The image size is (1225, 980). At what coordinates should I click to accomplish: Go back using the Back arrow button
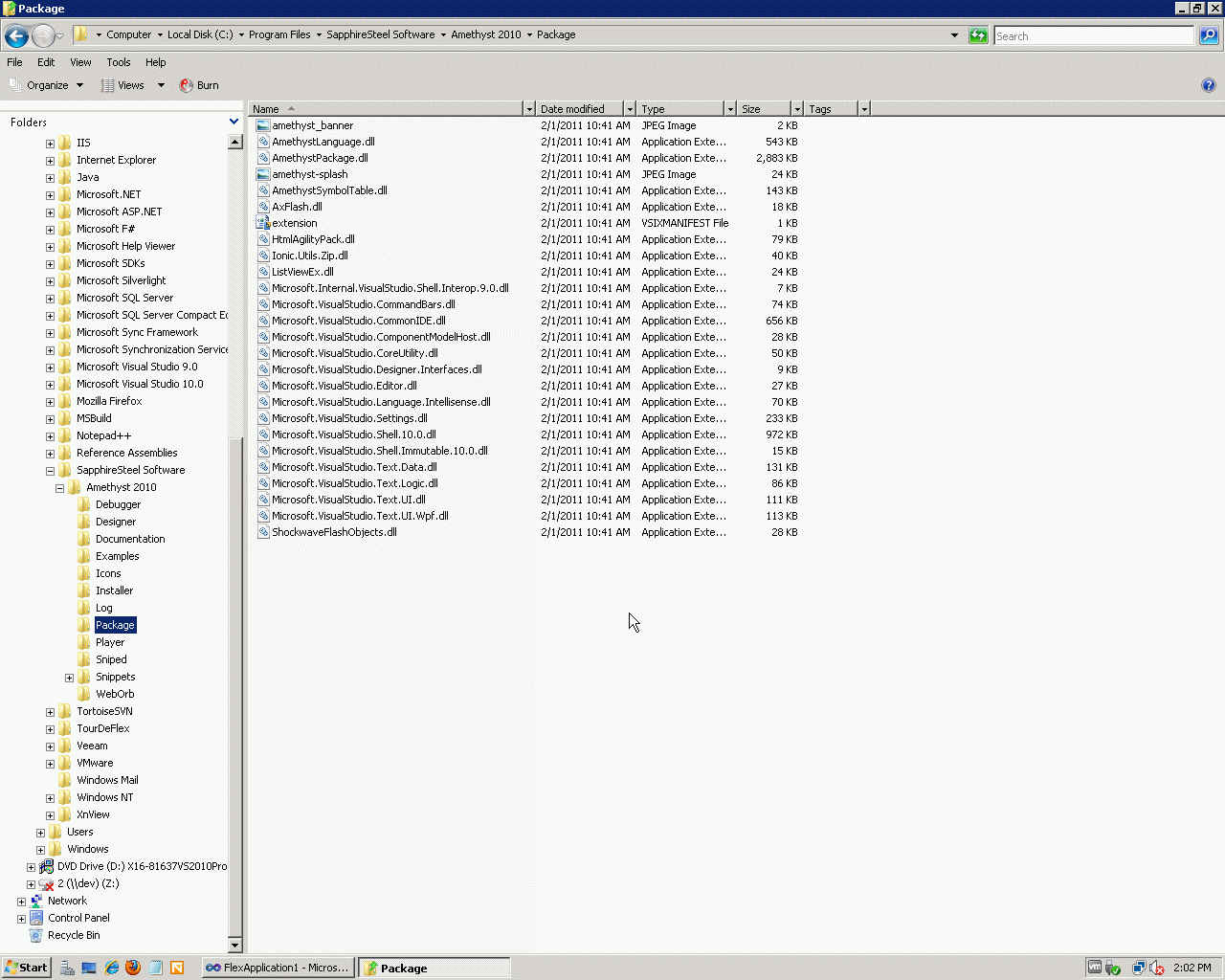(x=16, y=35)
